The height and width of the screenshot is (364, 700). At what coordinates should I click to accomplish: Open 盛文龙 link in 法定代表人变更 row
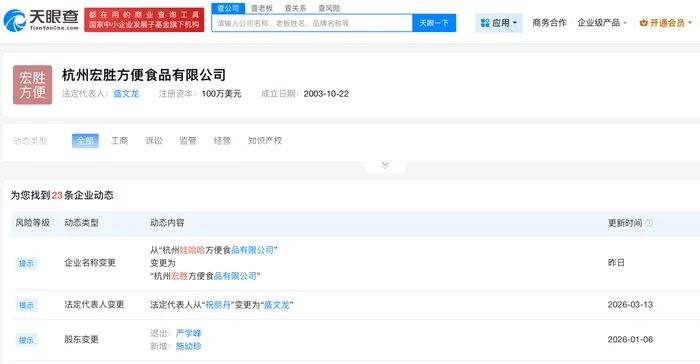coord(277,305)
